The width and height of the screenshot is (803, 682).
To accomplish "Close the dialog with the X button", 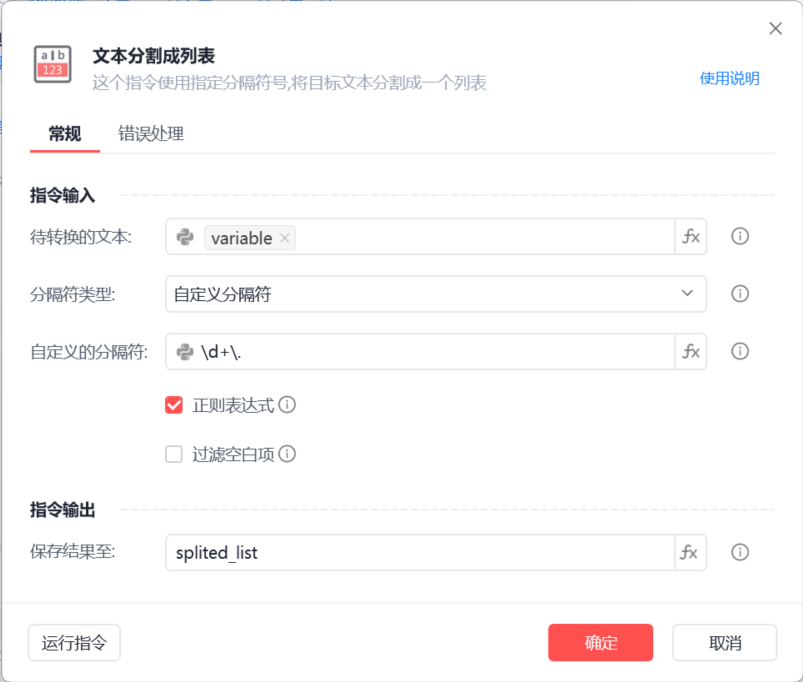I will pos(775,29).
